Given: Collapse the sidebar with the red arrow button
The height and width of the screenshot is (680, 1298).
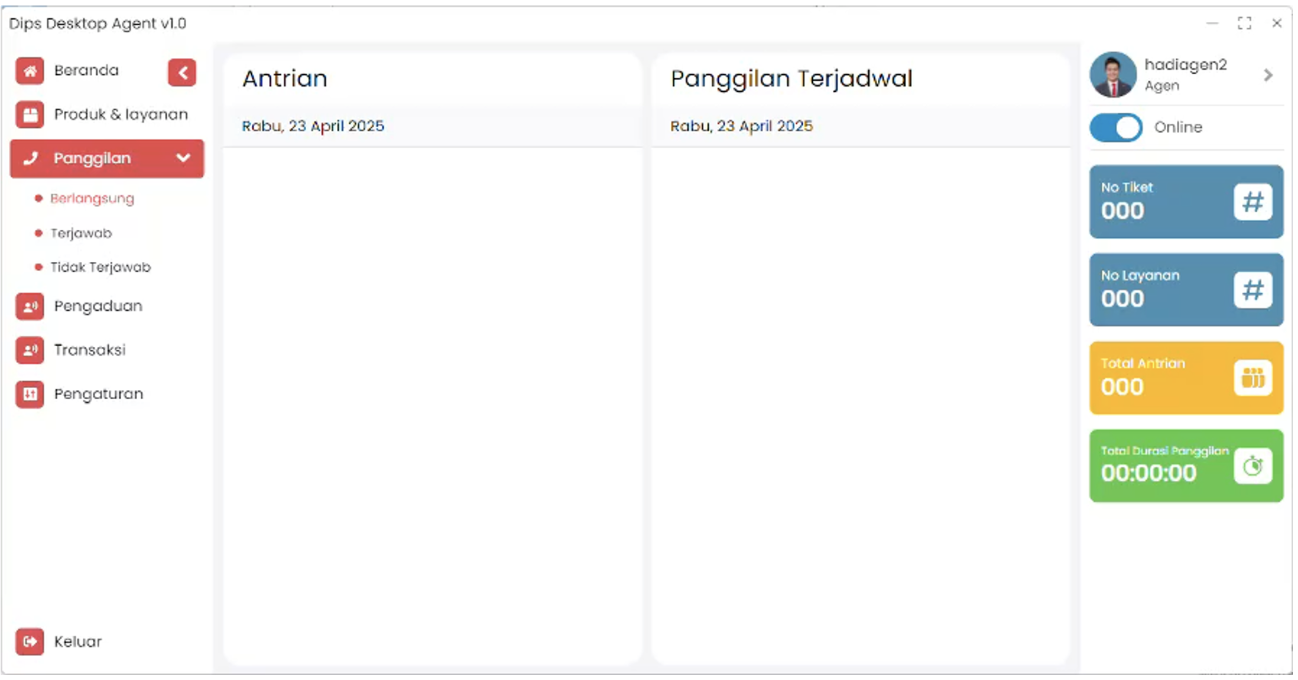Looking at the screenshot, I should (182, 72).
